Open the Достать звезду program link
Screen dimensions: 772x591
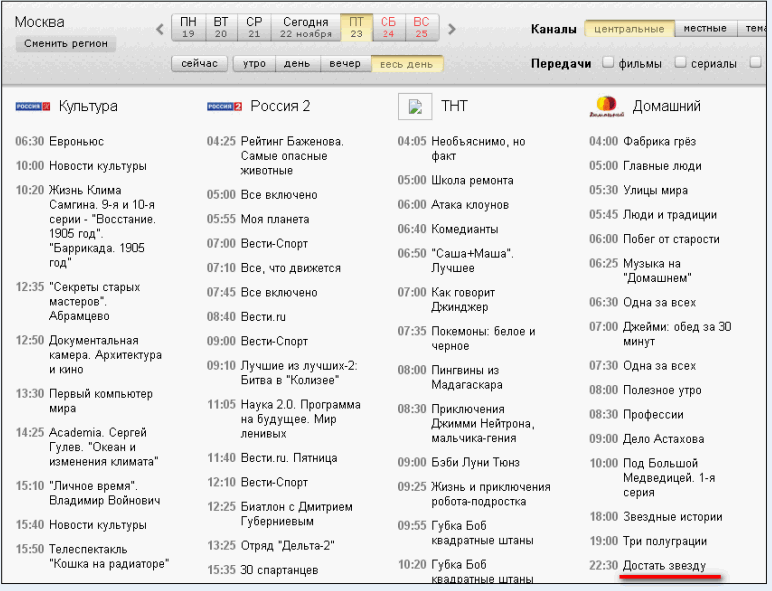(664, 566)
